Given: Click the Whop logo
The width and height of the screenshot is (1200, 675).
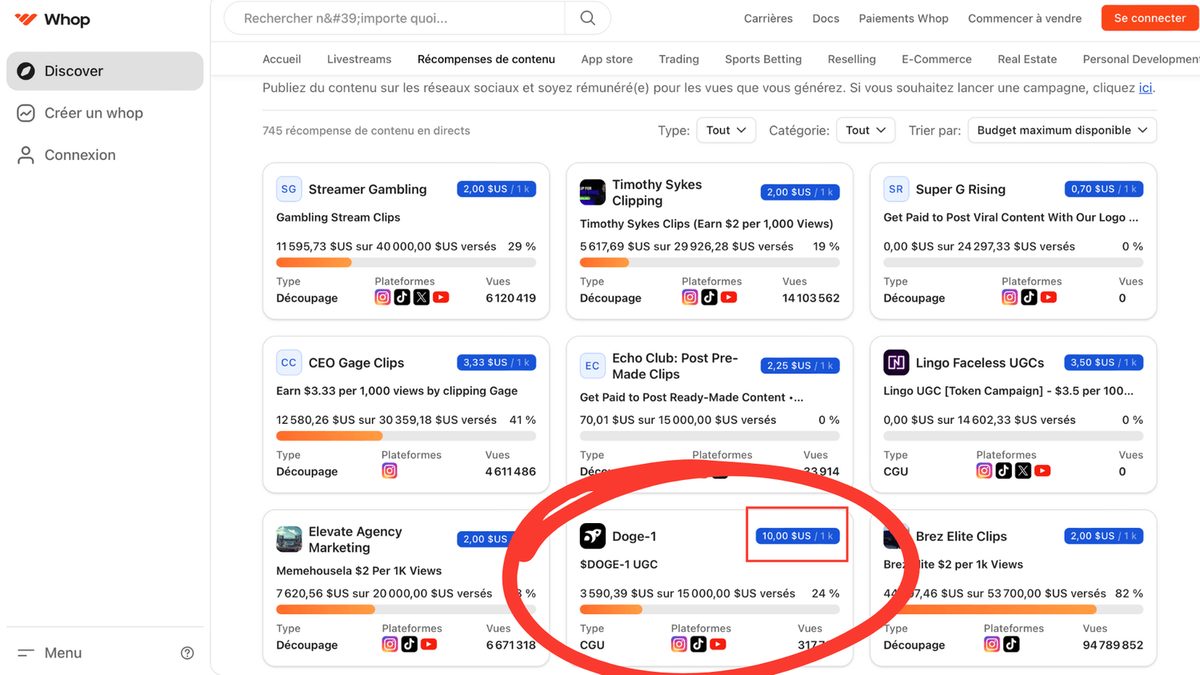Looking at the screenshot, I should coord(53,20).
